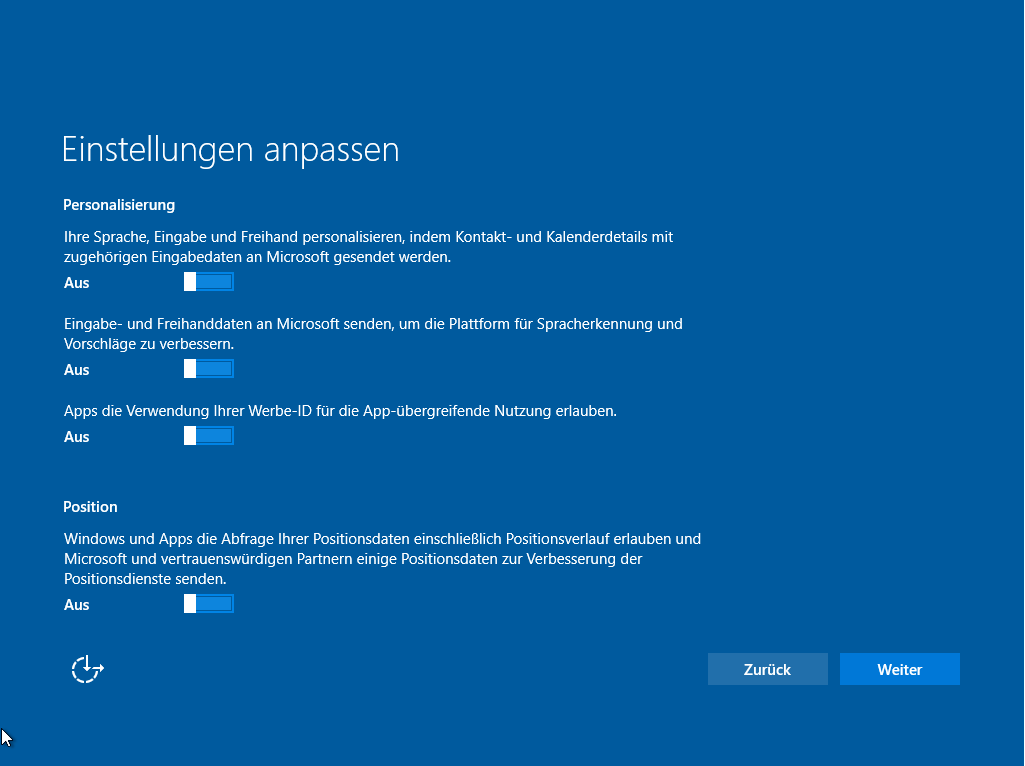Turn on the Position data switch
Image resolution: width=1025 pixels, height=766 pixels.
pos(209,604)
